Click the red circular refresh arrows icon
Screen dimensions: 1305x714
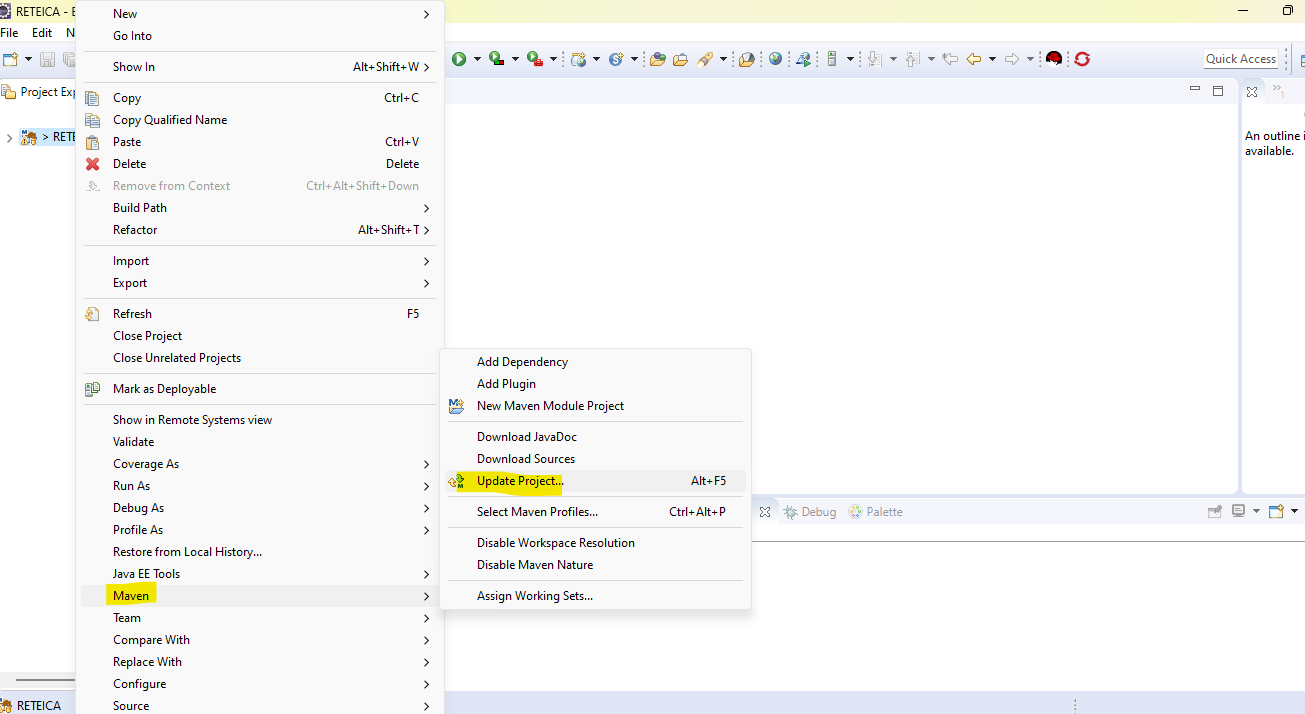coord(1081,59)
